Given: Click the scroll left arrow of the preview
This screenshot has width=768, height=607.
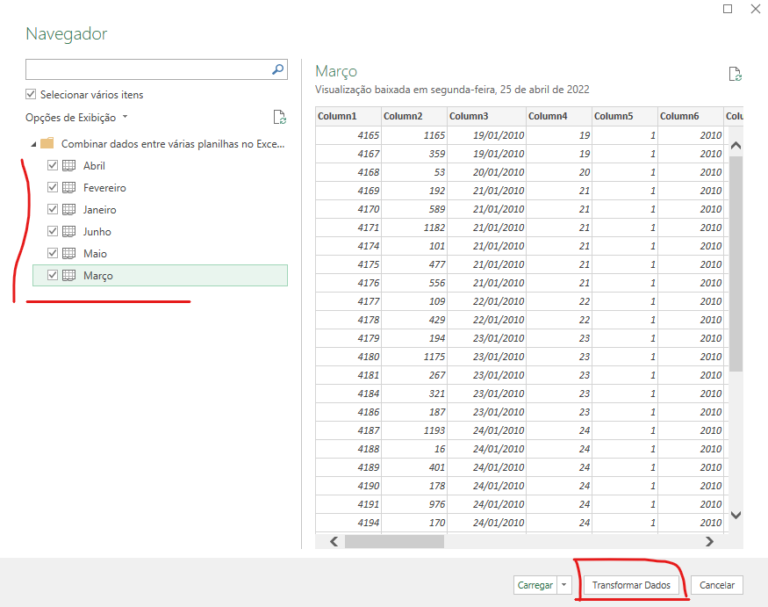Looking at the screenshot, I should [334, 541].
